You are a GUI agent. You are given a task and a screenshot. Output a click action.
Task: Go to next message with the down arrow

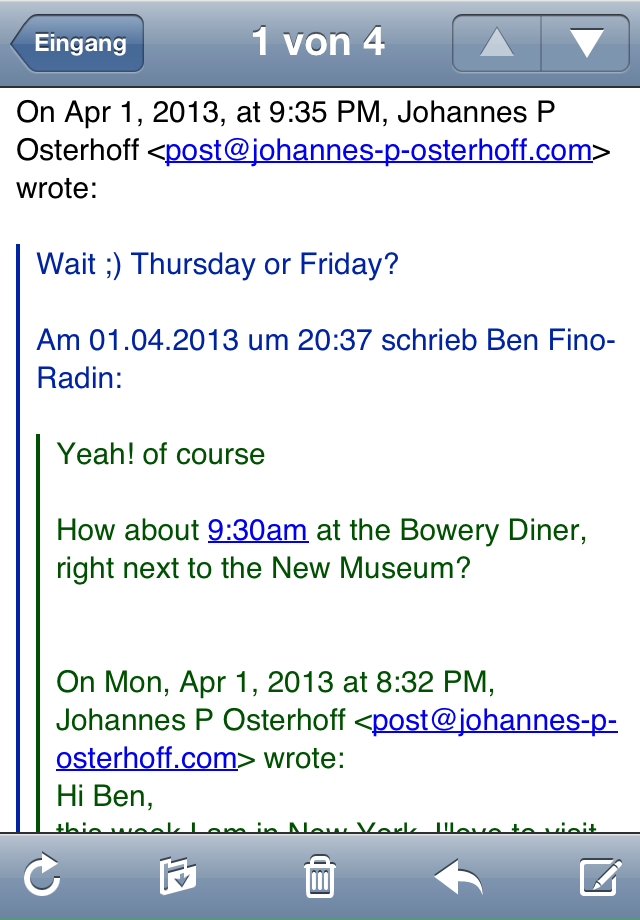pyautogui.click(x=585, y=43)
